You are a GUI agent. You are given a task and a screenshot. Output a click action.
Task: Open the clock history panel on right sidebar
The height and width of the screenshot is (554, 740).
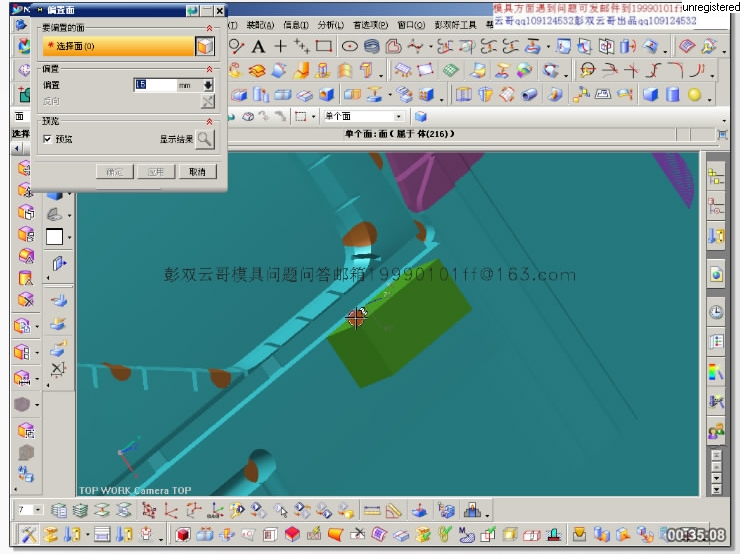coord(716,312)
